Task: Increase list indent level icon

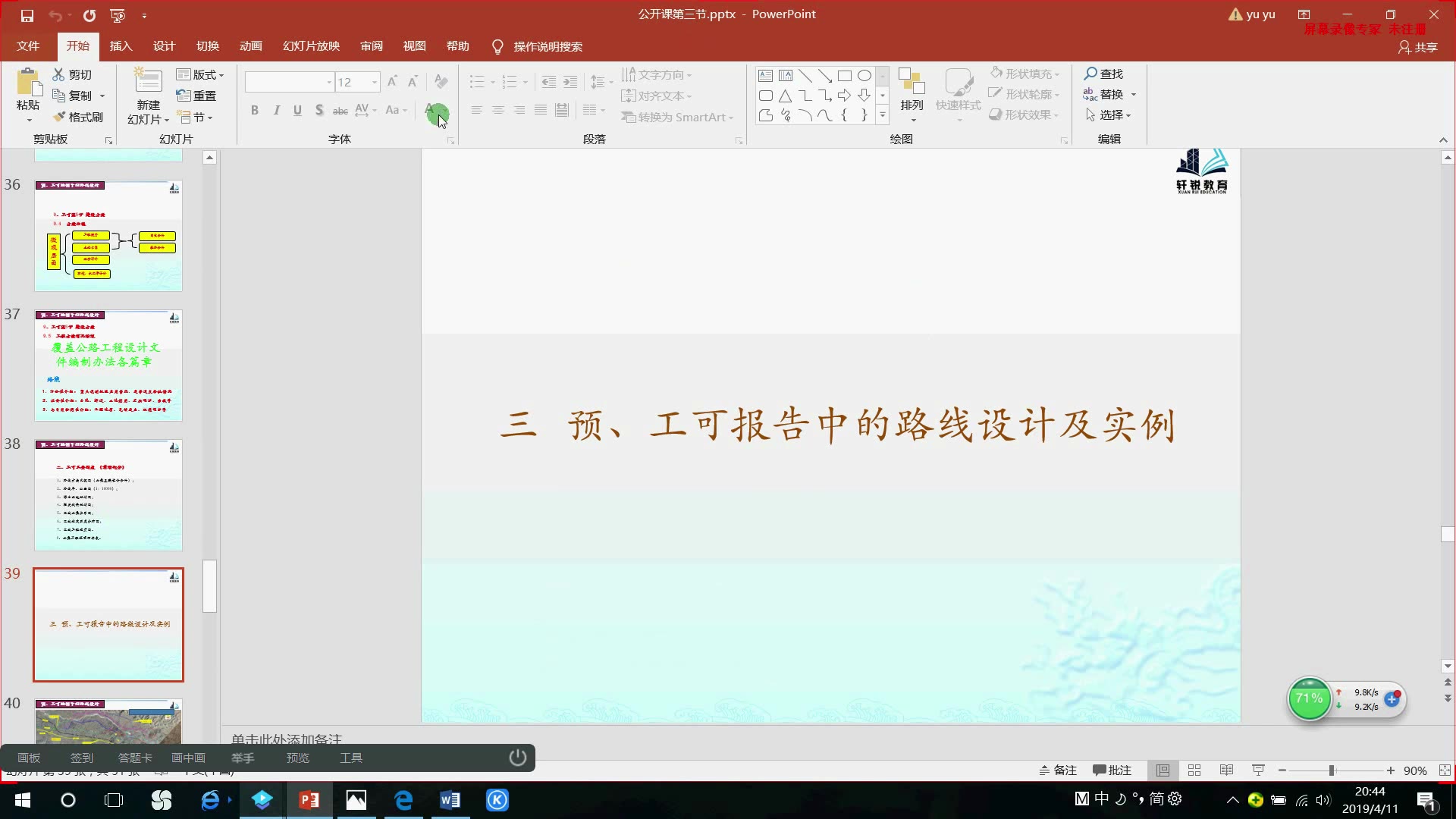Action: [570, 82]
